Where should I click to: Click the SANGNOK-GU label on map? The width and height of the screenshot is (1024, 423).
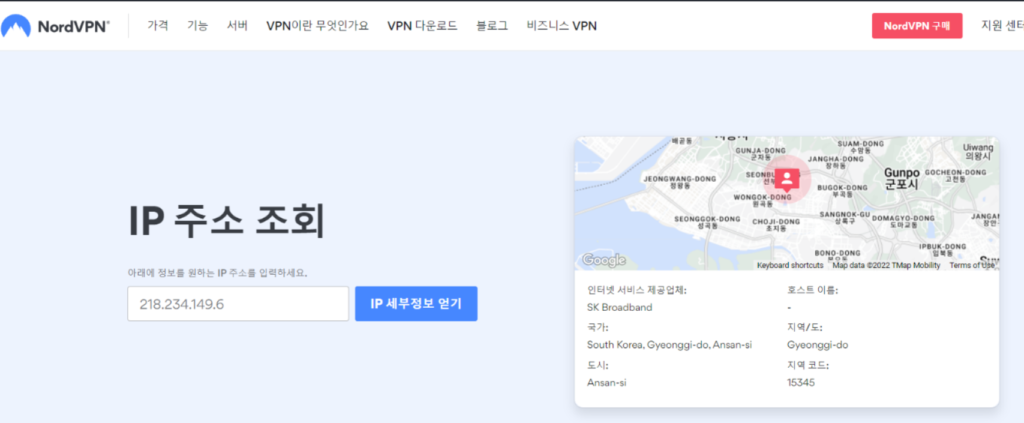[845, 217]
